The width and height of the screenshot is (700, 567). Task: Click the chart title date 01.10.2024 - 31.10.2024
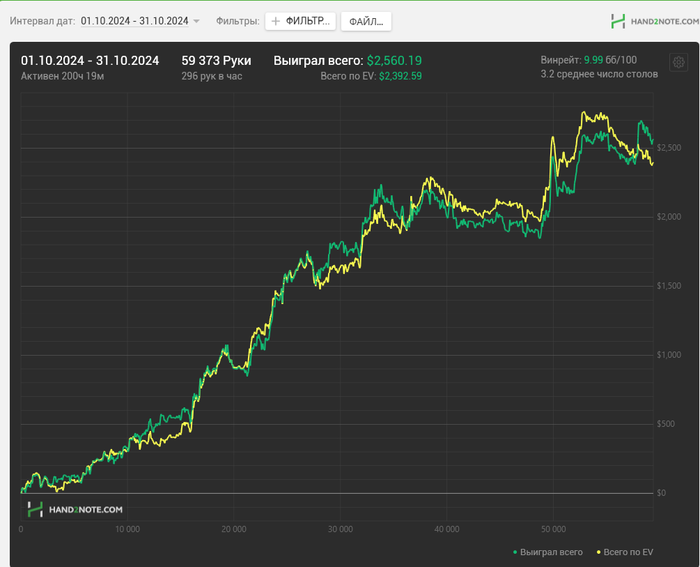click(90, 60)
